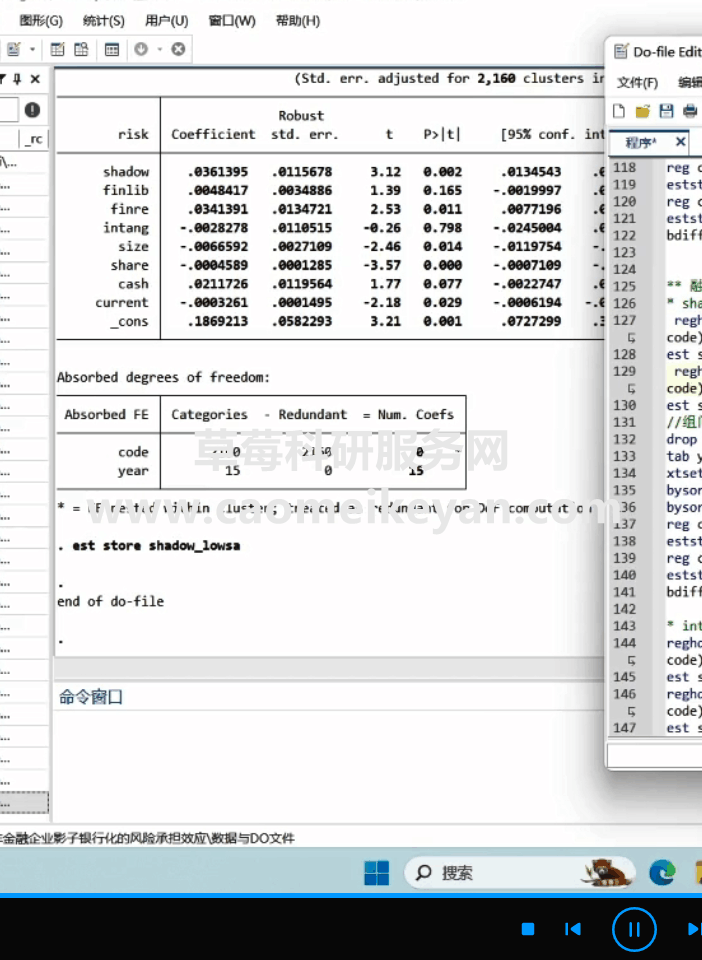Click the finlib variable row label
Viewport: 702px width, 960px height.
pos(125,190)
